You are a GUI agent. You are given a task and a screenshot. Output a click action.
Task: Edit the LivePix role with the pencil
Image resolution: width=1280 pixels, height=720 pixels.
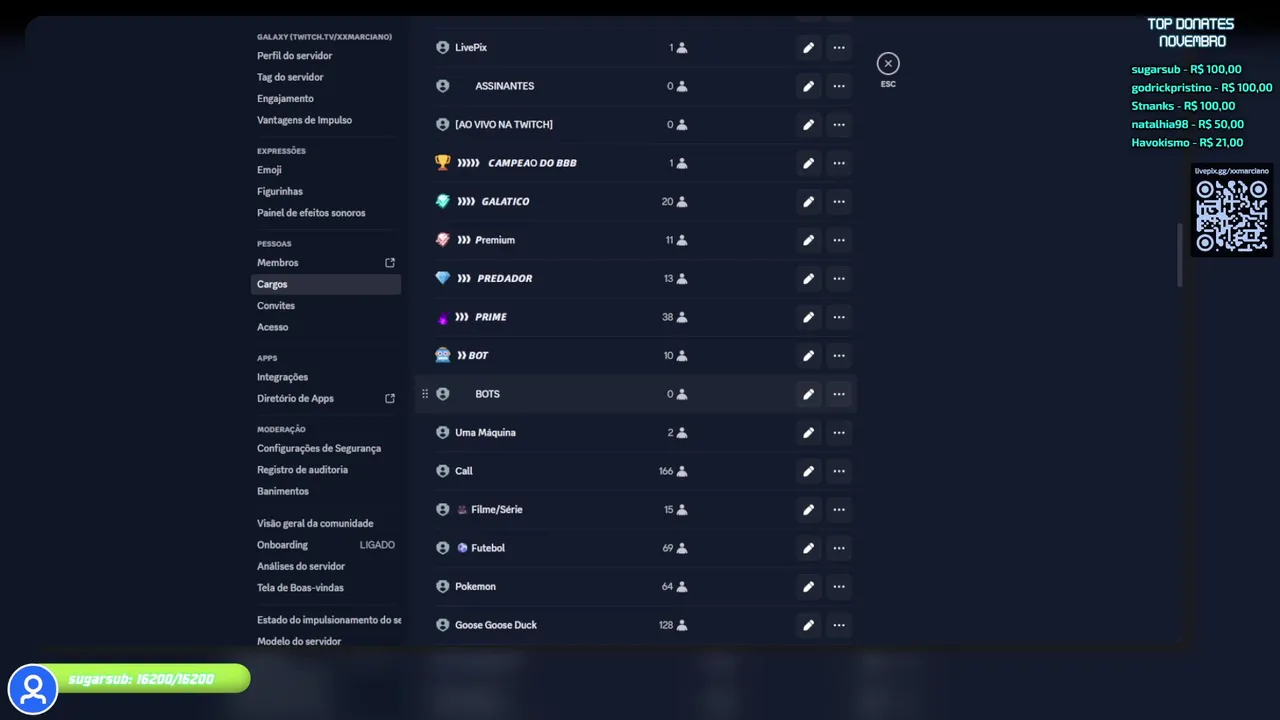(808, 48)
